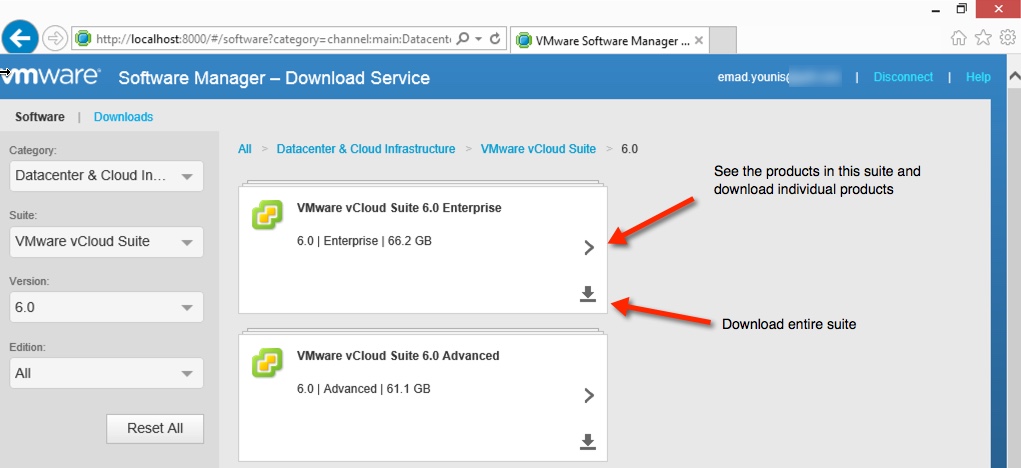Show products in vCloud Suite Advanced
This screenshot has width=1021, height=468.
click(x=589, y=396)
